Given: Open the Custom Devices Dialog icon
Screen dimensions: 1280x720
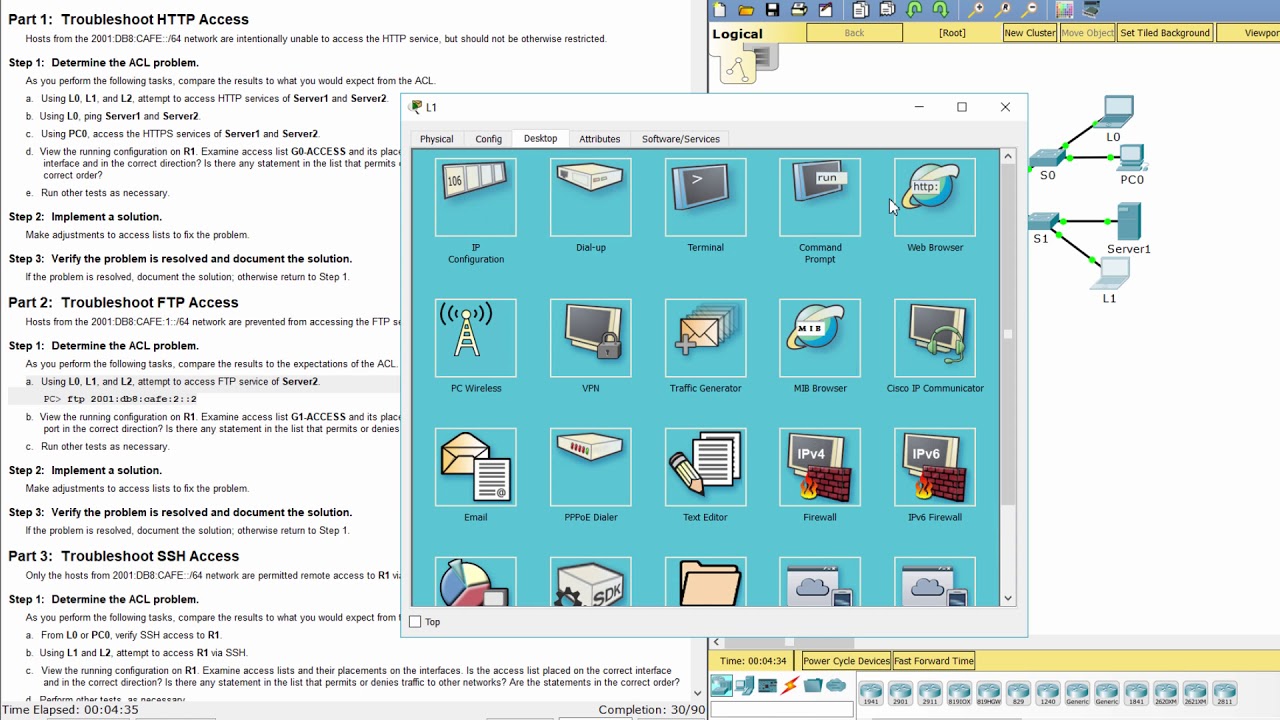Looking at the screenshot, I should 1091,10.
